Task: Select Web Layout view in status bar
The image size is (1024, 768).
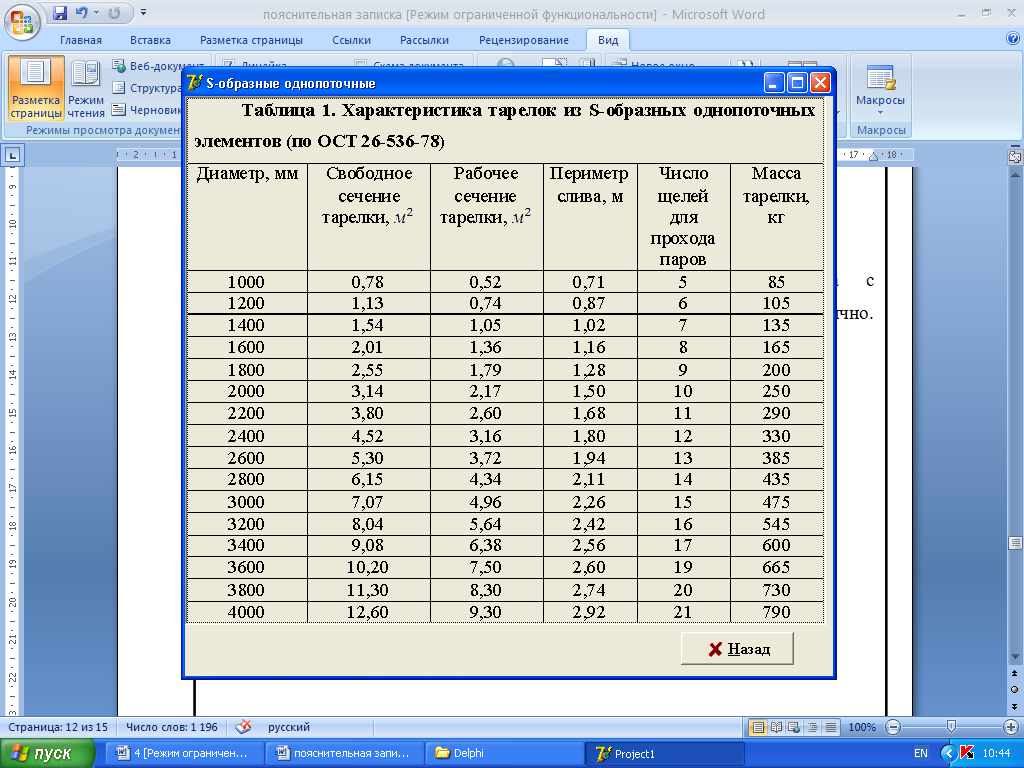Action: 794,727
